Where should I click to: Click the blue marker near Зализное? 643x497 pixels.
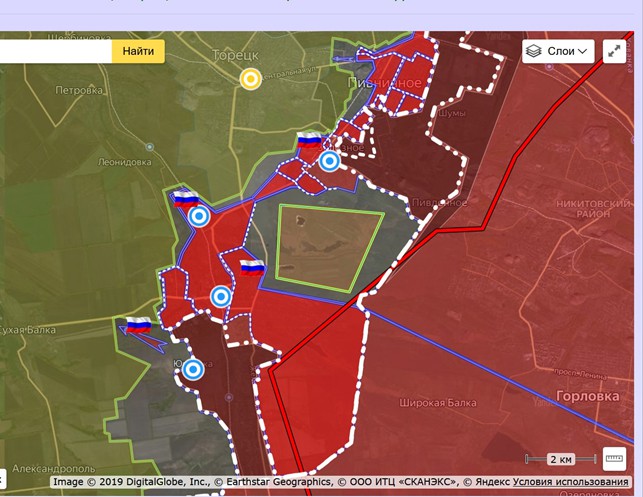pos(329,161)
